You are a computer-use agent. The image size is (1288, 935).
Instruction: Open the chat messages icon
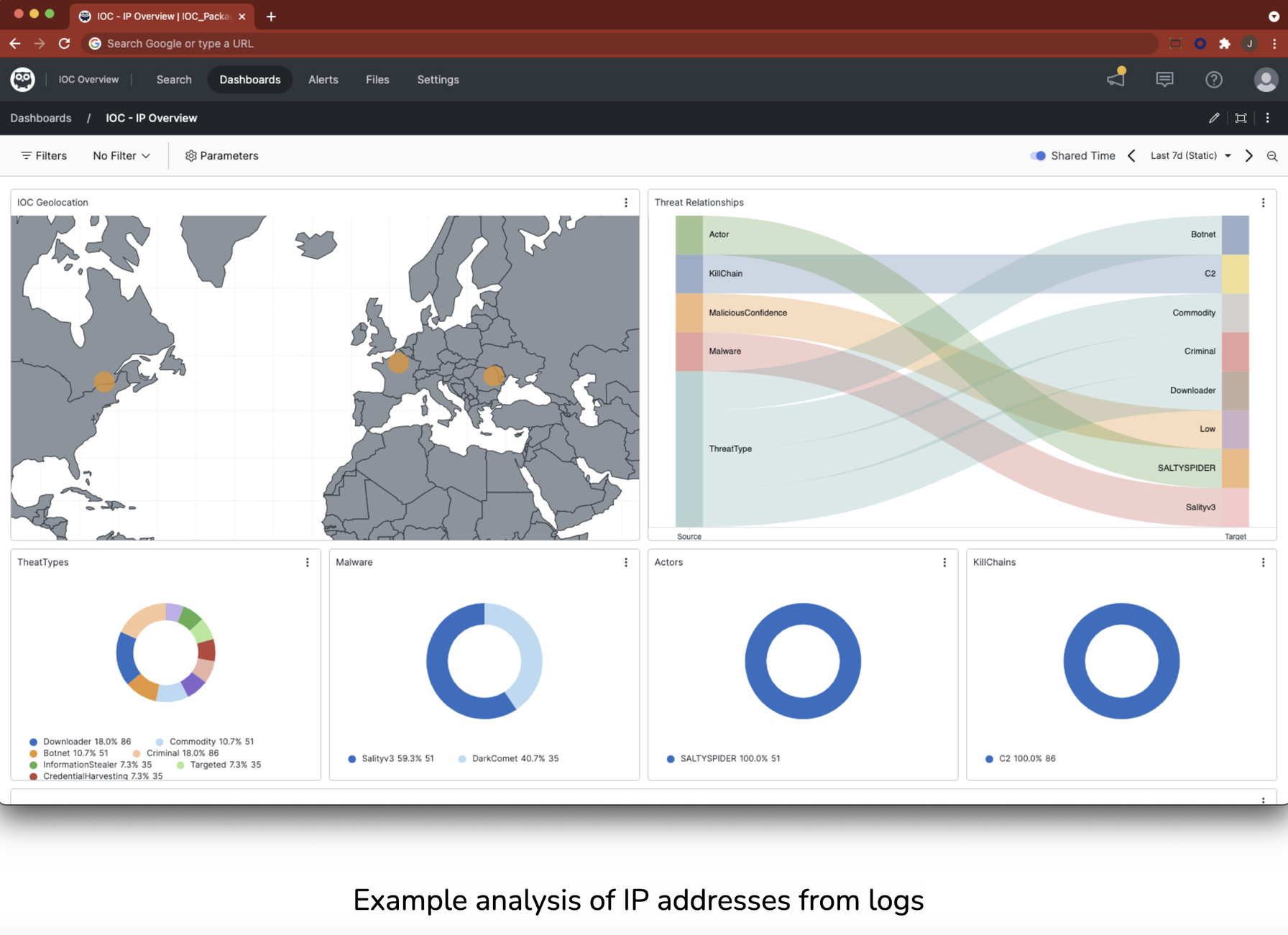coord(1164,79)
